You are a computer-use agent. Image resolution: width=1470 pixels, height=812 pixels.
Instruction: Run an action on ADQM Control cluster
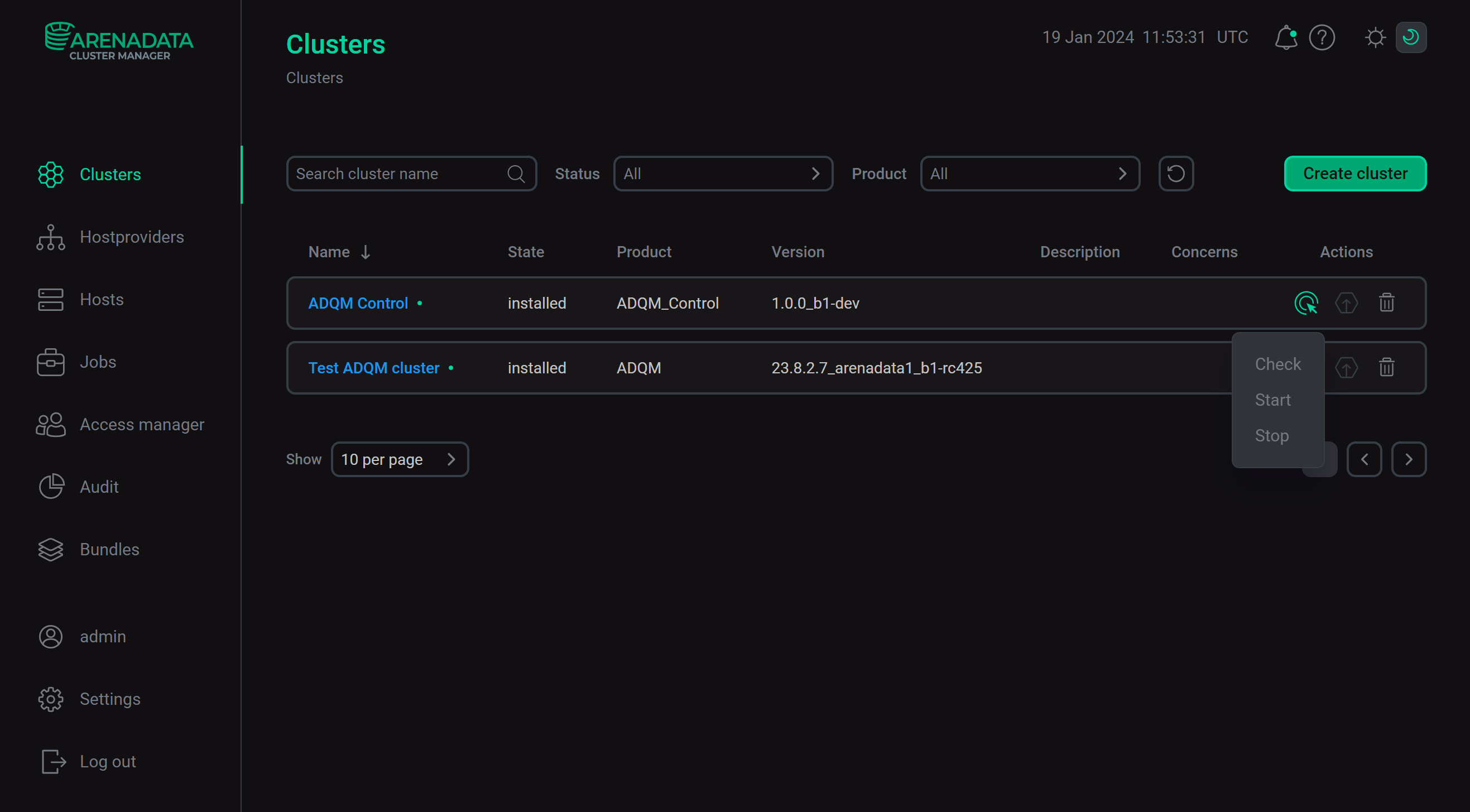[x=1306, y=303]
